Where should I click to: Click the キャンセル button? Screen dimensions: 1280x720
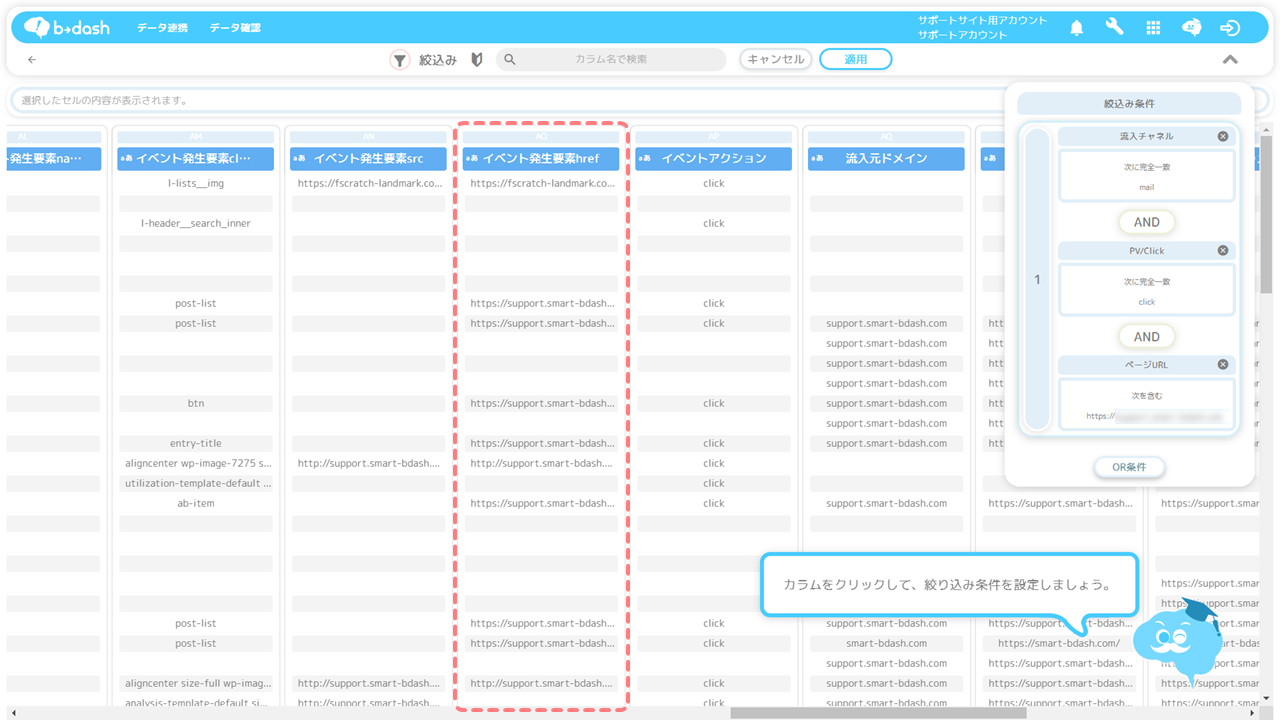[x=776, y=60]
